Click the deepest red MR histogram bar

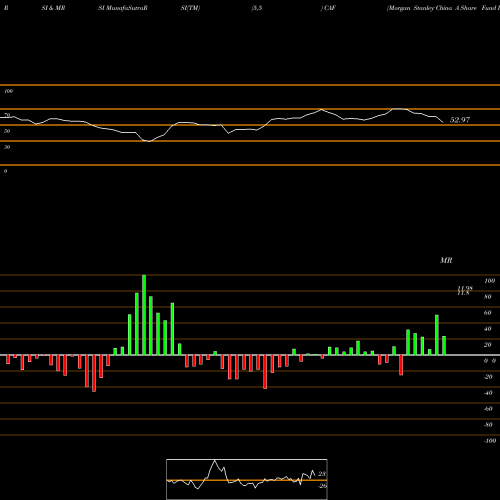[94, 373]
